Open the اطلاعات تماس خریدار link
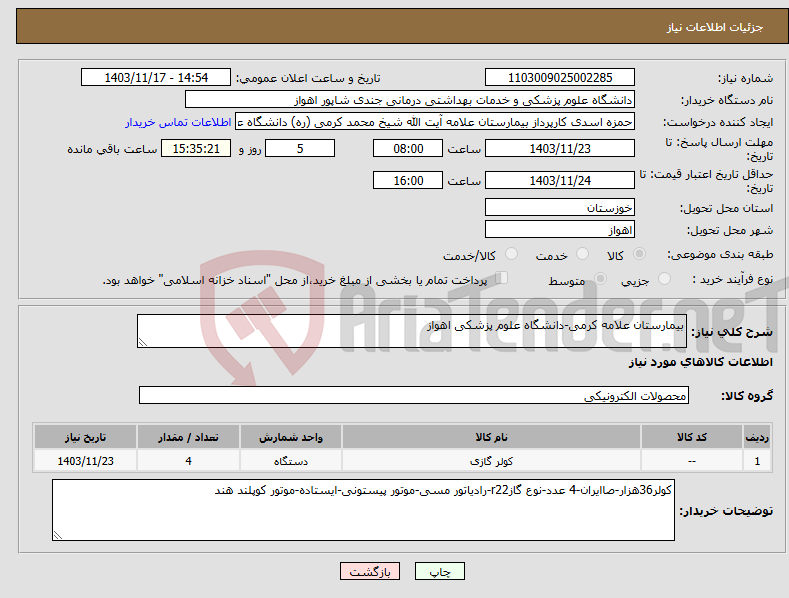This screenshot has width=789, height=598. 178,122
